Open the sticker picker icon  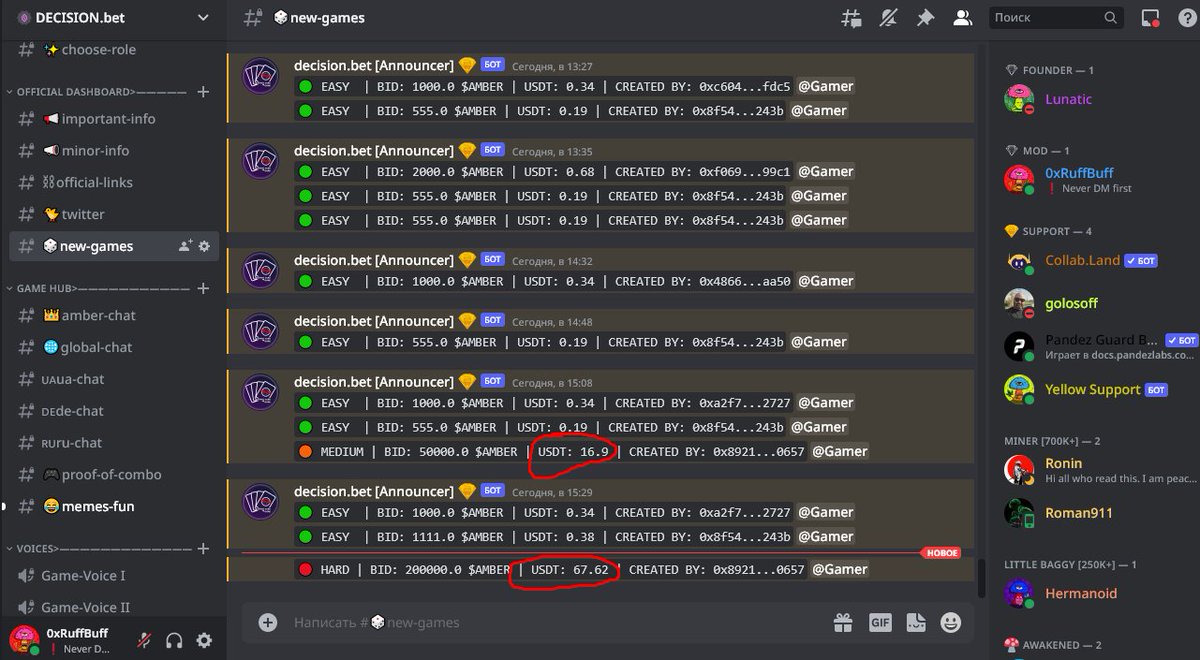pyautogui.click(x=916, y=622)
